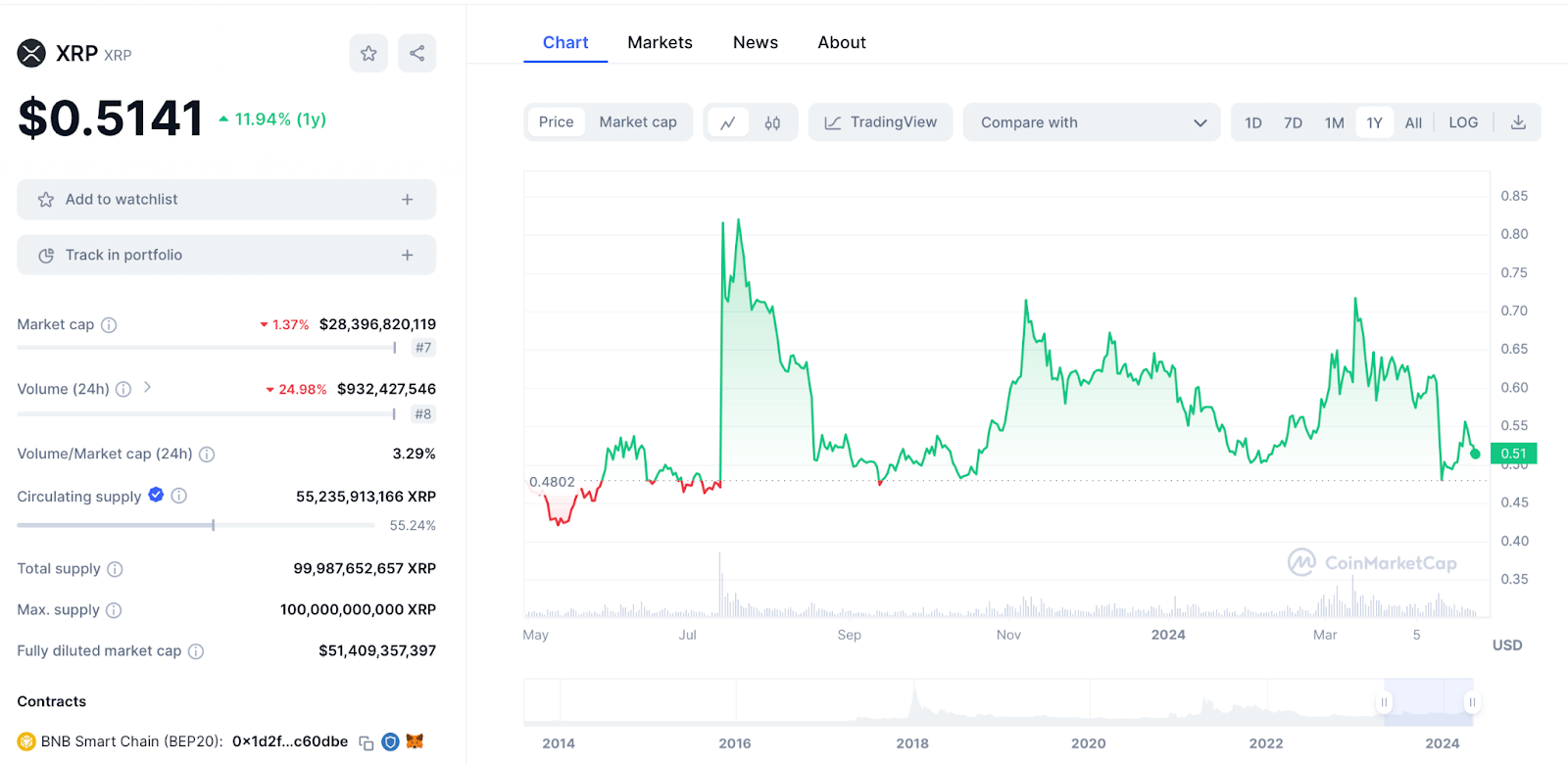1568x764 pixels.
Task: Open the Circulating supply info icon
Action: click(178, 496)
